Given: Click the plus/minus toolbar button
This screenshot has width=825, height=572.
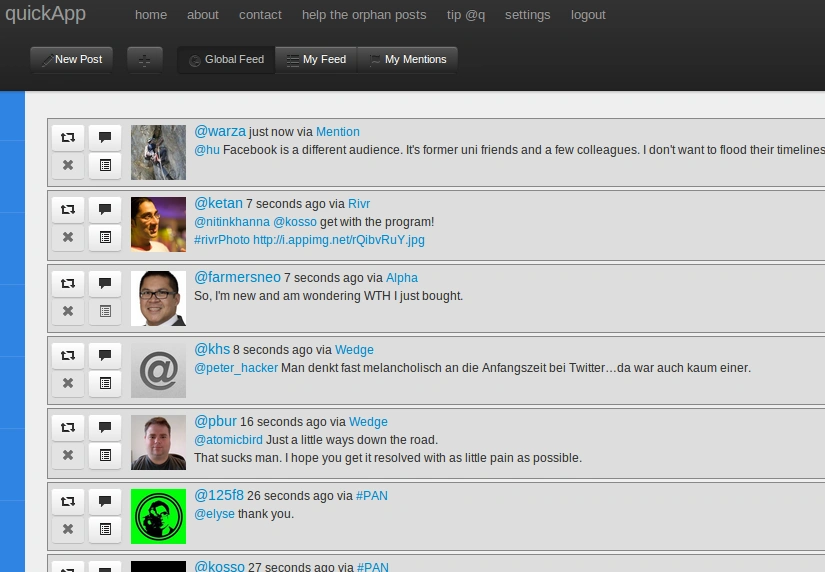Looking at the screenshot, I should (145, 60).
